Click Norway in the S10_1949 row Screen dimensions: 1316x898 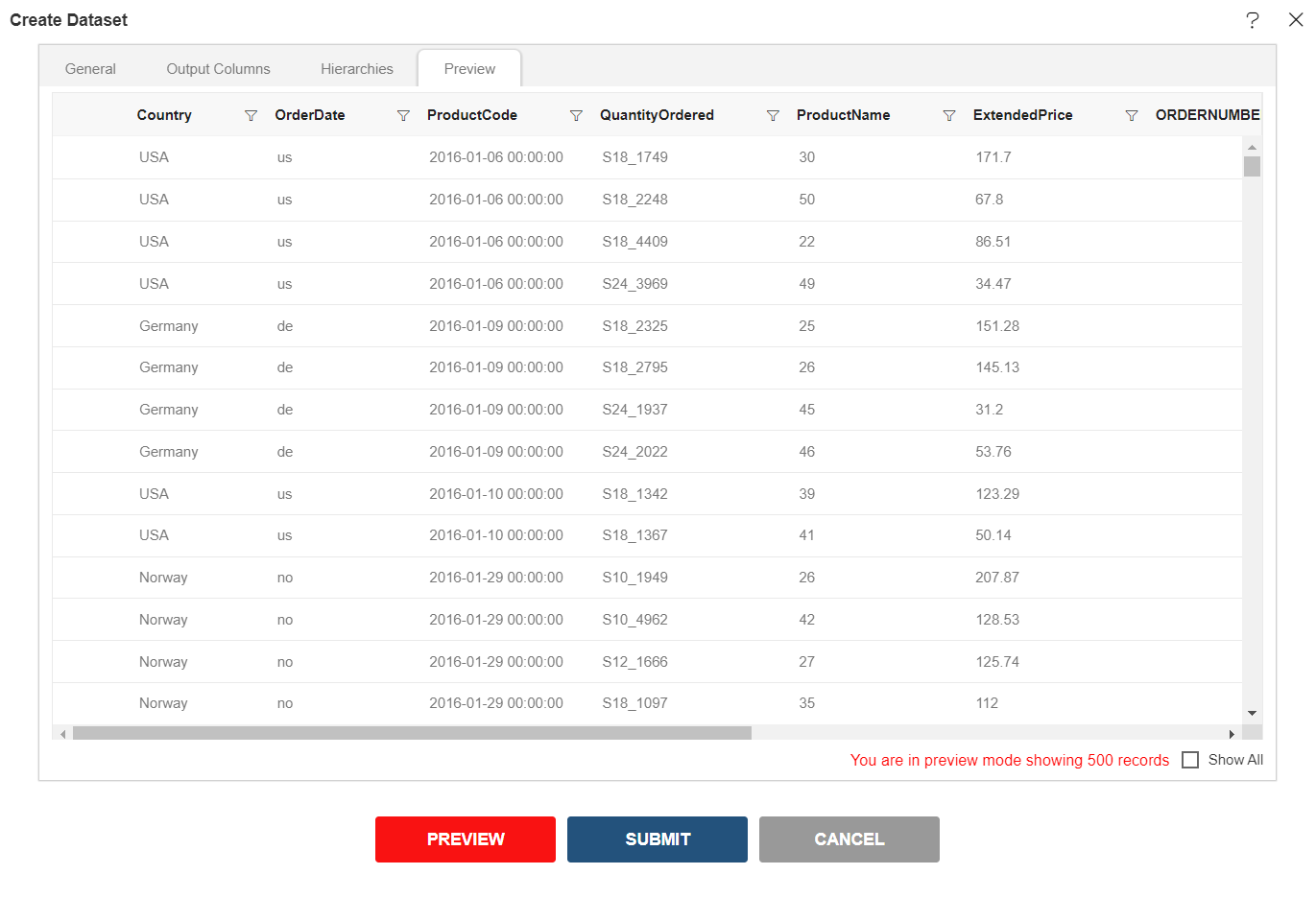163,578
